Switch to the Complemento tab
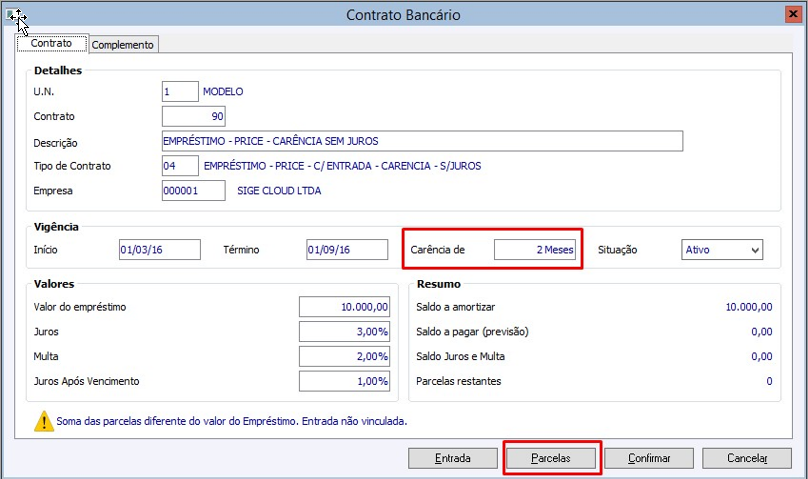The image size is (808, 479). coord(124,45)
